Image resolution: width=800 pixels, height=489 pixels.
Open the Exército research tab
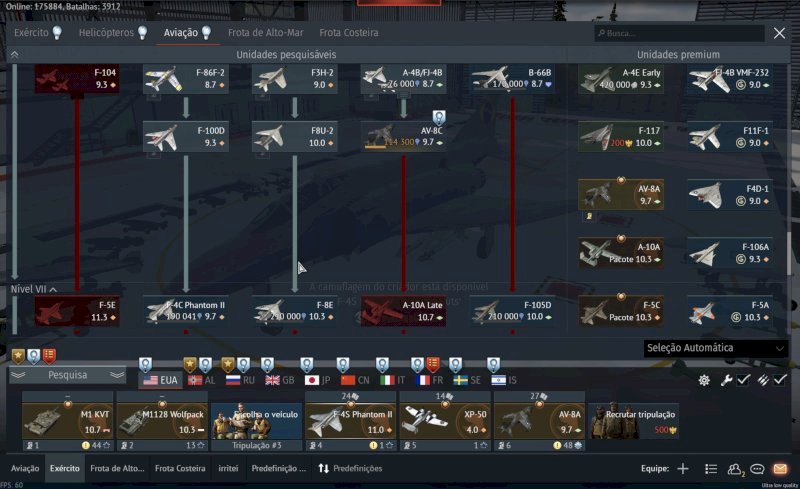click(x=38, y=33)
